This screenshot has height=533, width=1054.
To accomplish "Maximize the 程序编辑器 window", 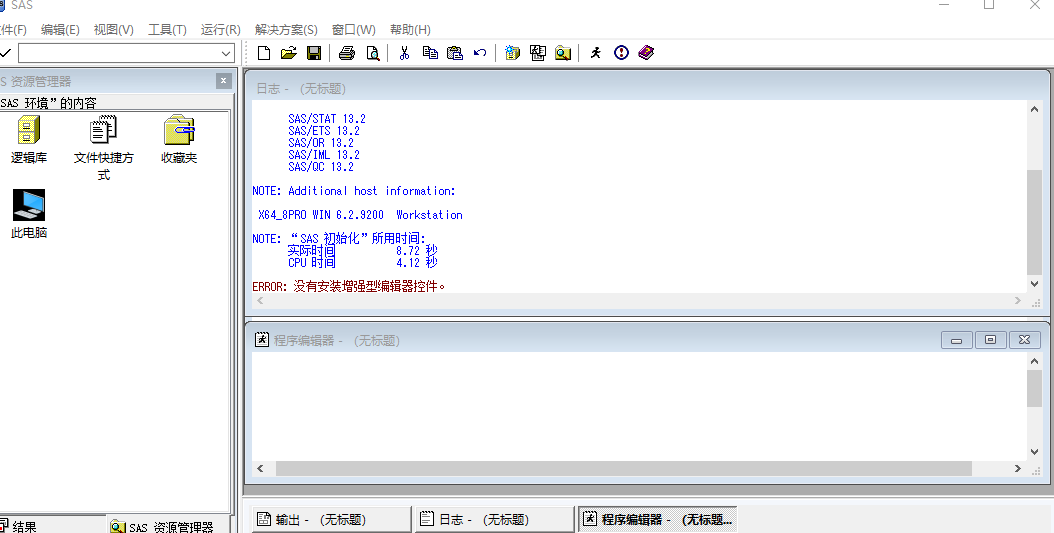I will point(990,340).
